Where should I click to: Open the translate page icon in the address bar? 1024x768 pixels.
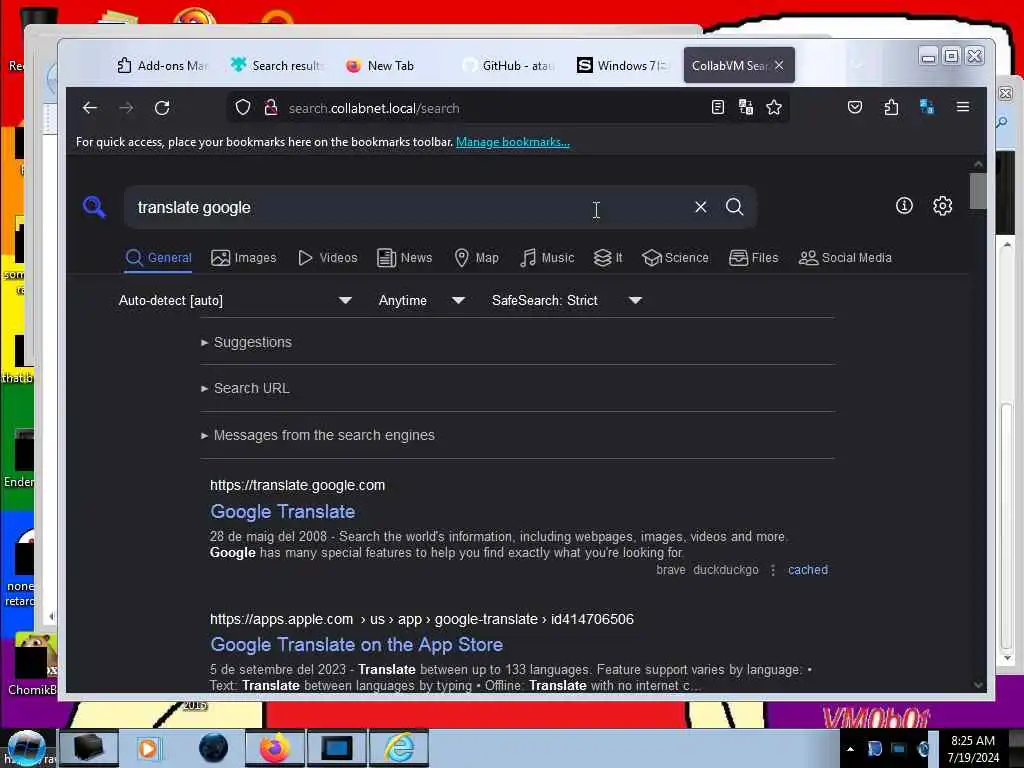(746, 108)
